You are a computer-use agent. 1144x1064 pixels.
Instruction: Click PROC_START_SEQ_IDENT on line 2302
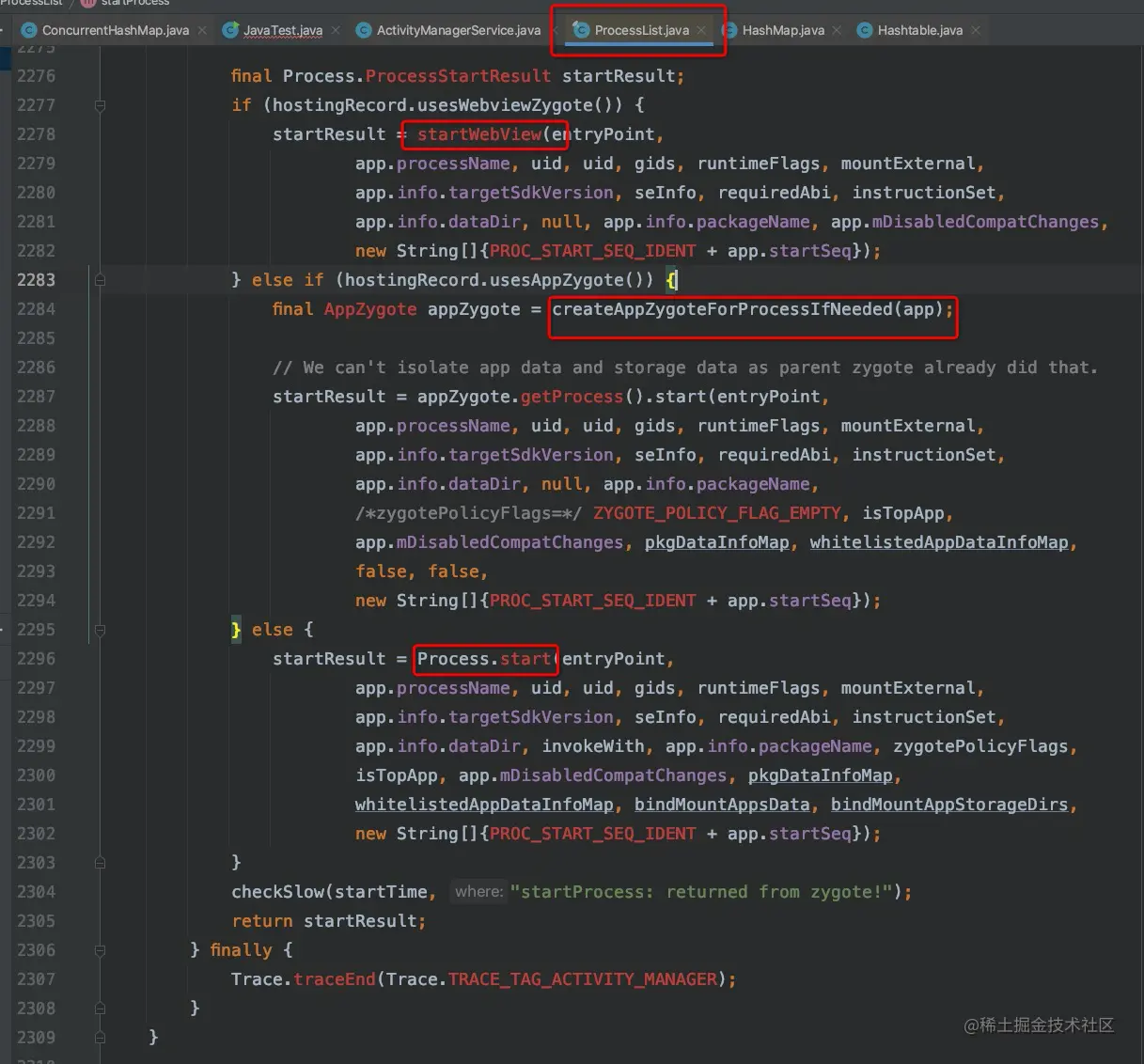pos(593,834)
